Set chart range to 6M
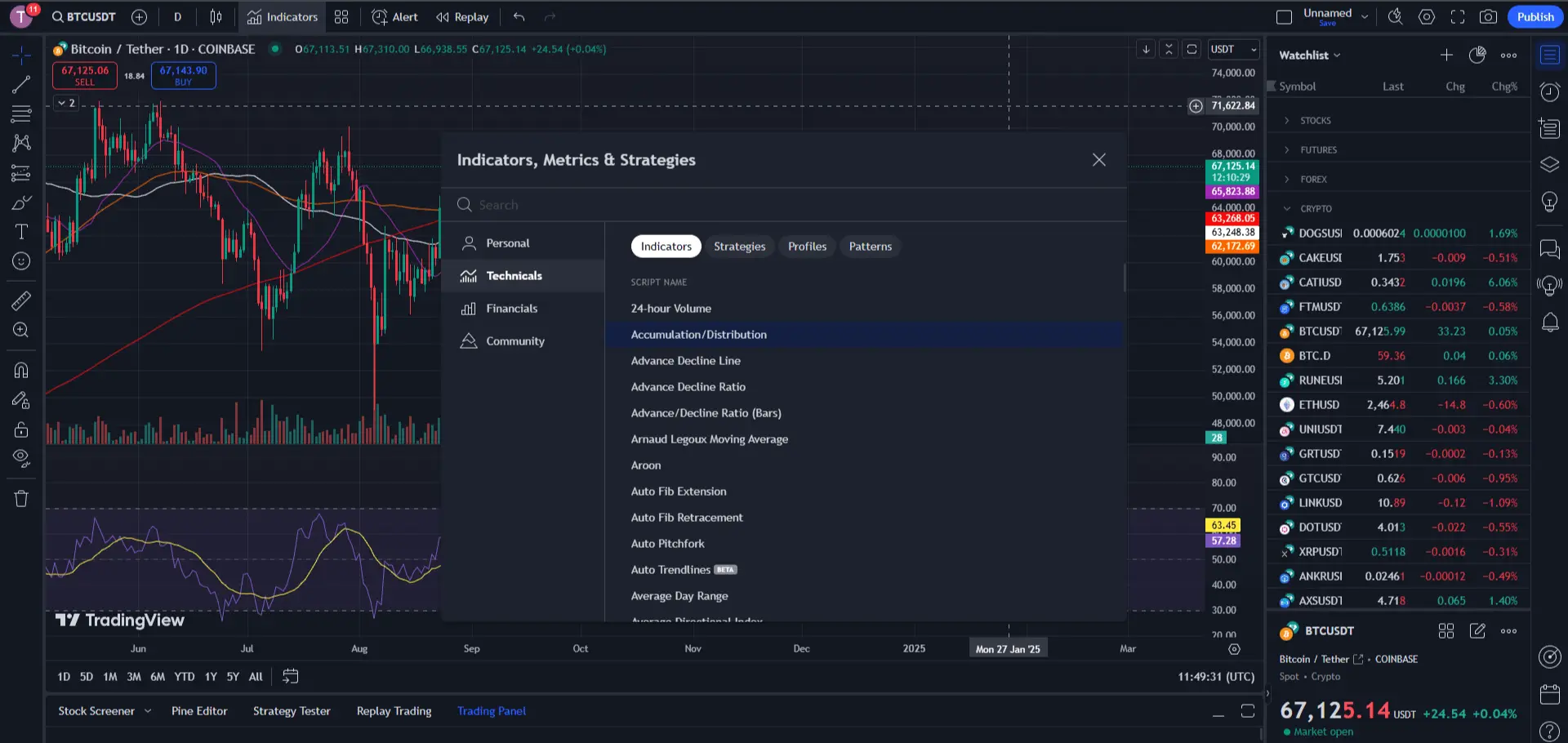 coord(158,677)
